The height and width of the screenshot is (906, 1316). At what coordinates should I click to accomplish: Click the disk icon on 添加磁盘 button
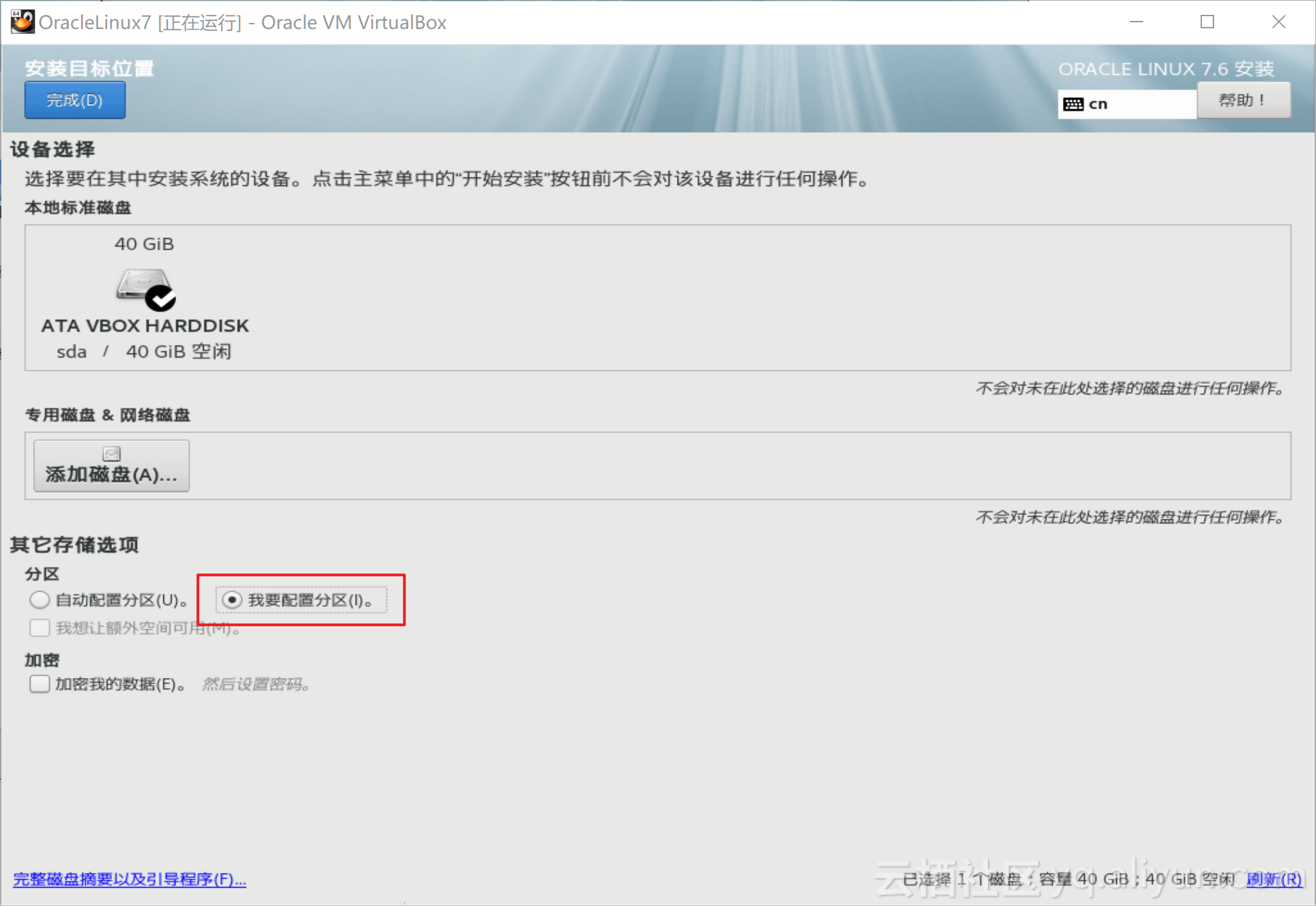[111, 453]
